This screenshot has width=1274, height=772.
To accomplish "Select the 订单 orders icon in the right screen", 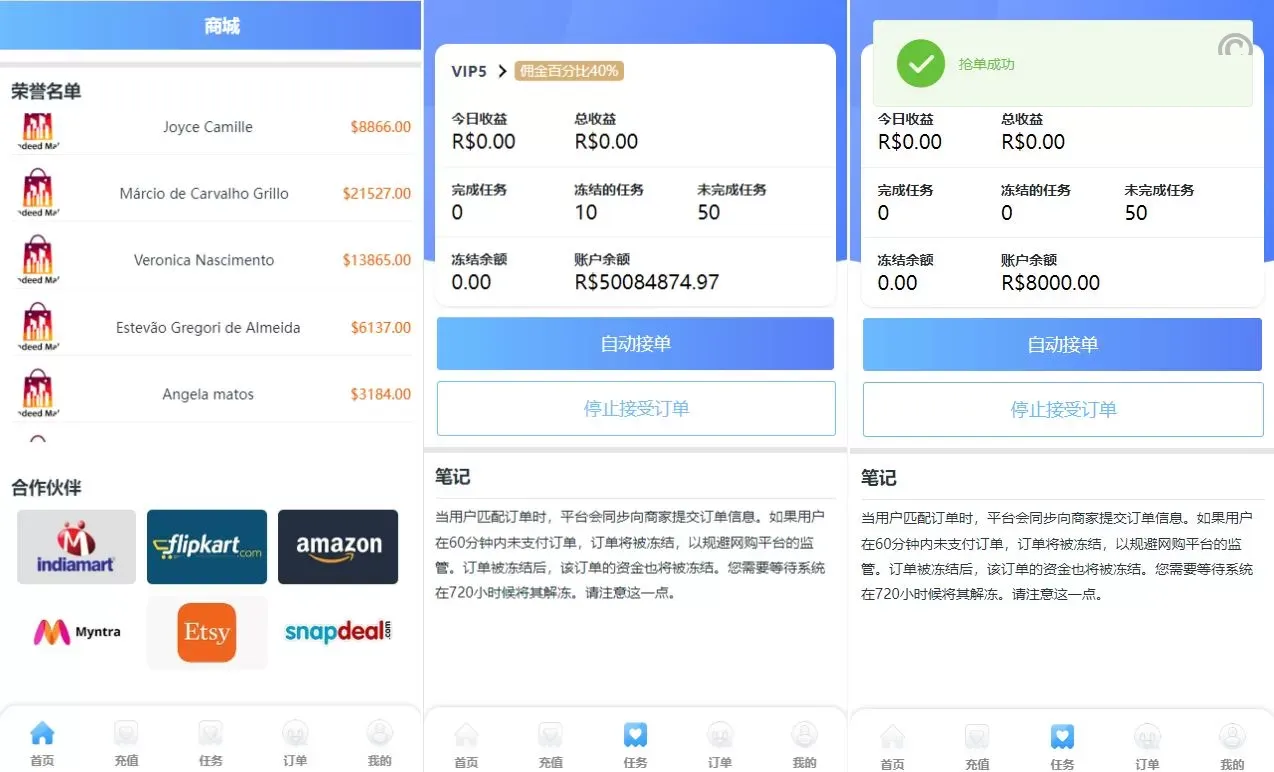I will point(1147,738).
